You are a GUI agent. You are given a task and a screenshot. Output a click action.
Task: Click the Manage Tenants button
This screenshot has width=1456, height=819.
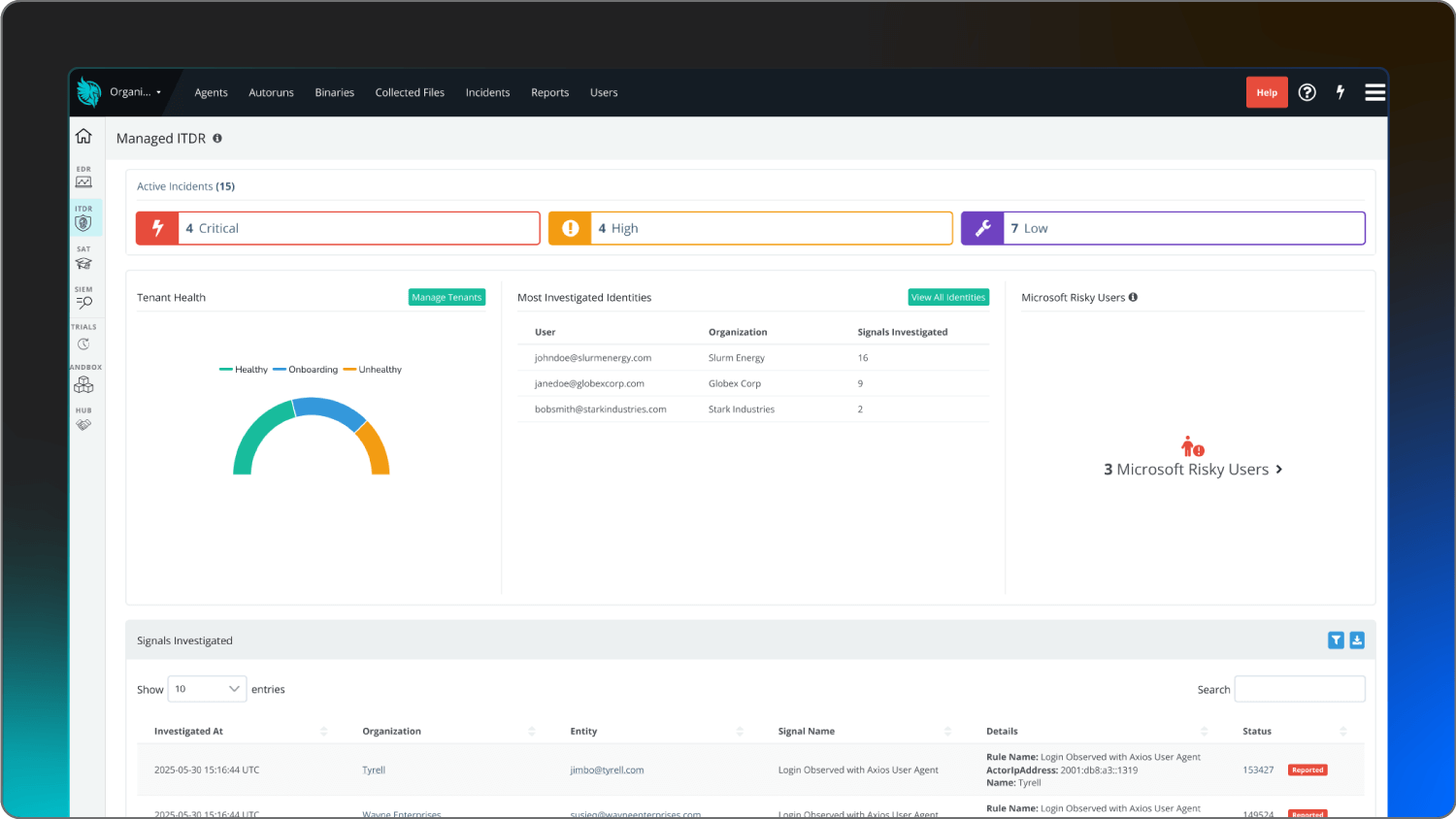click(x=447, y=297)
